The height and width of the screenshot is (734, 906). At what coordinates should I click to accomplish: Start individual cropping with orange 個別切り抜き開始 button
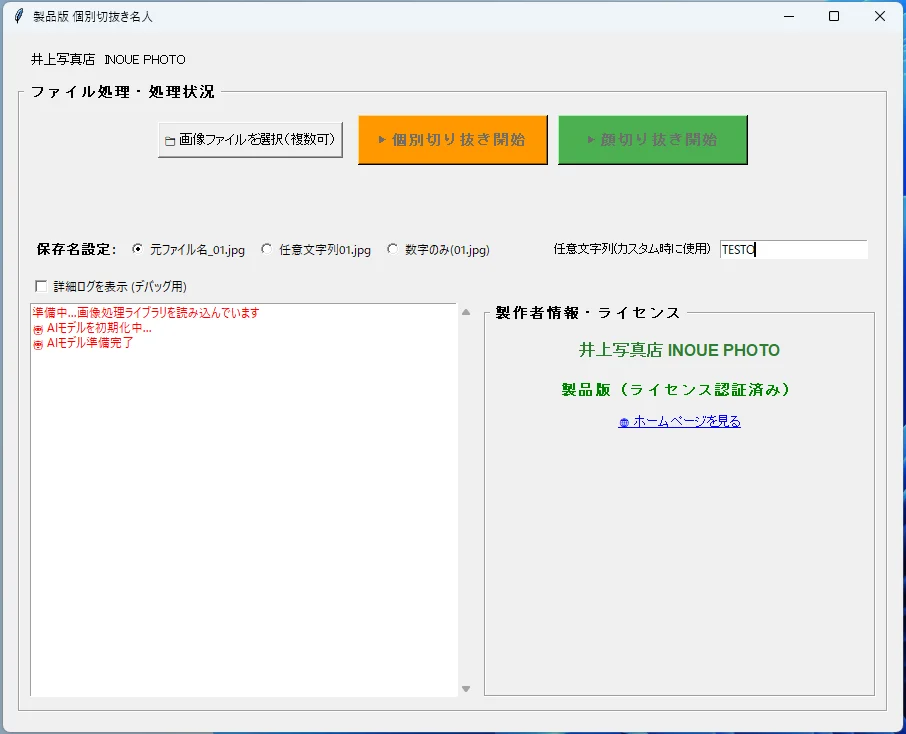pyautogui.click(x=452, y=140)
